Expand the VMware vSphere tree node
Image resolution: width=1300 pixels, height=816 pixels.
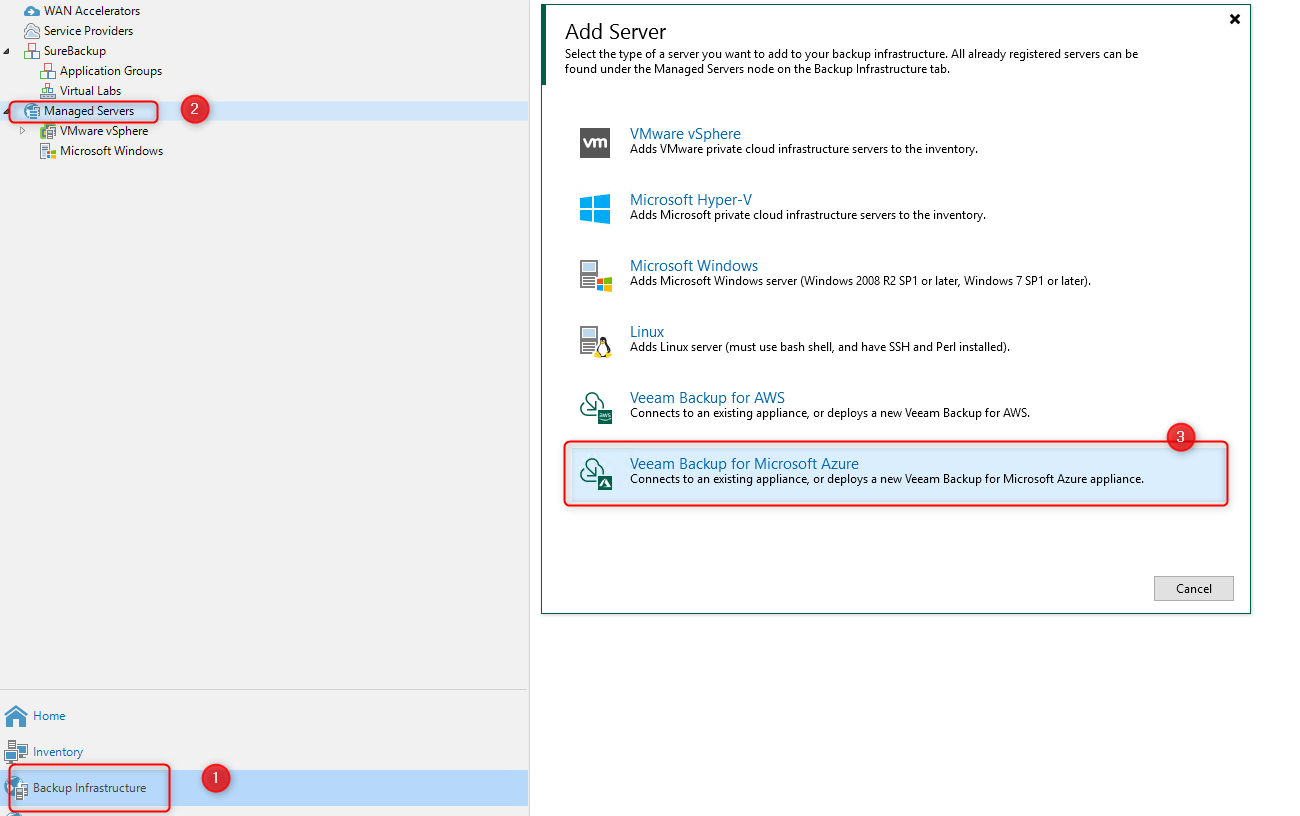tap(23, 131)
